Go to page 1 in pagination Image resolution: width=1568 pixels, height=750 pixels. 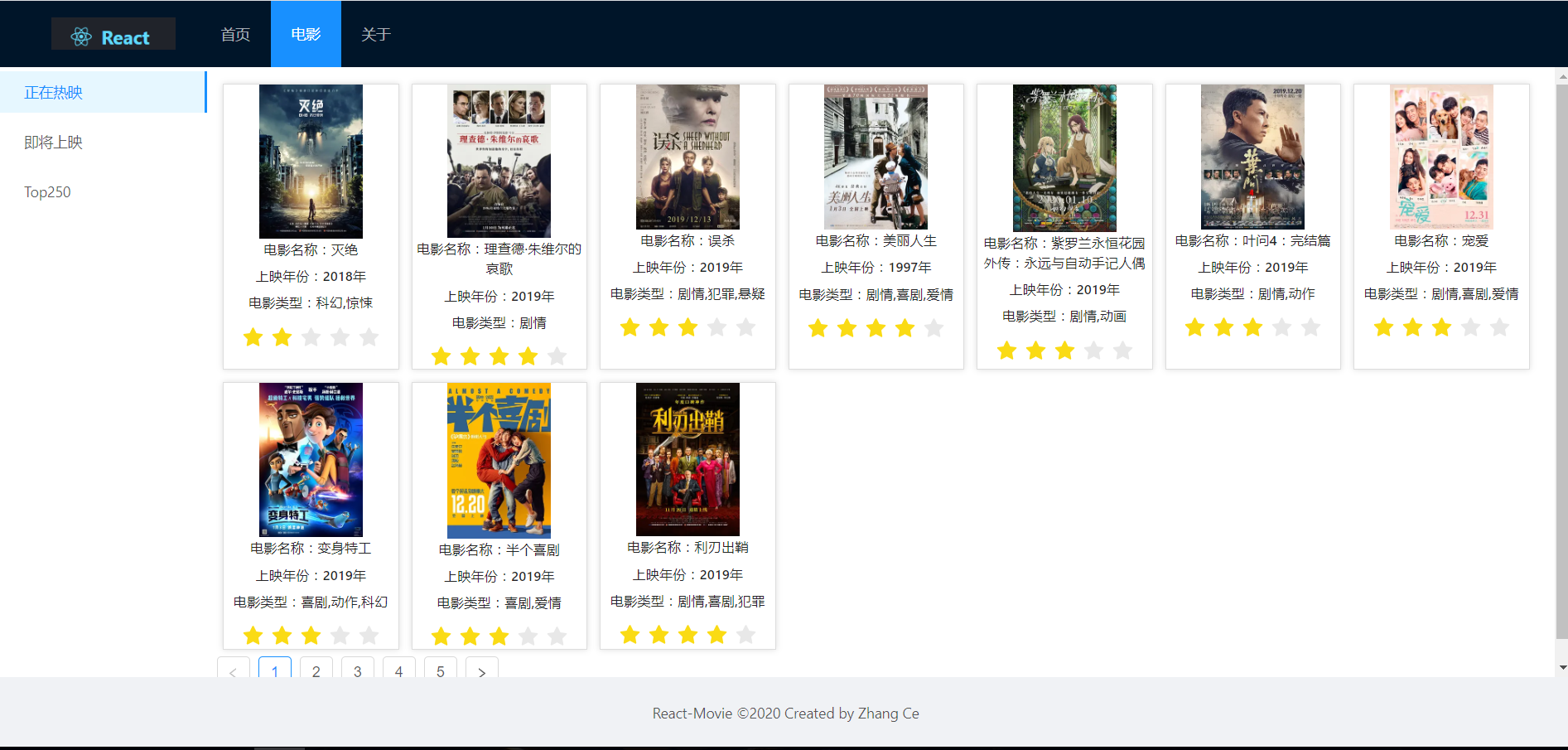[275, 669]
